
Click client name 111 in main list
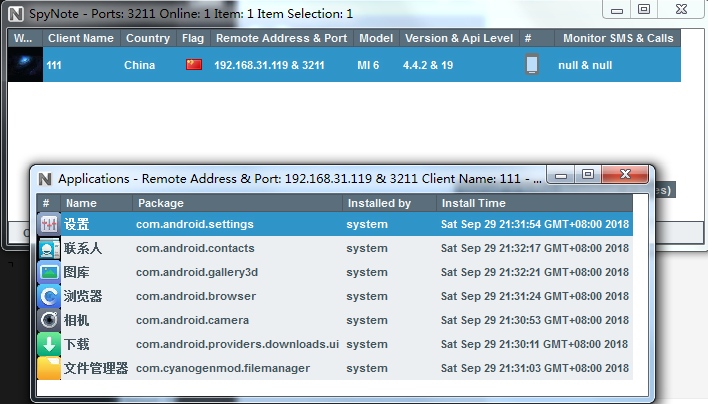(x=54, y=65)
